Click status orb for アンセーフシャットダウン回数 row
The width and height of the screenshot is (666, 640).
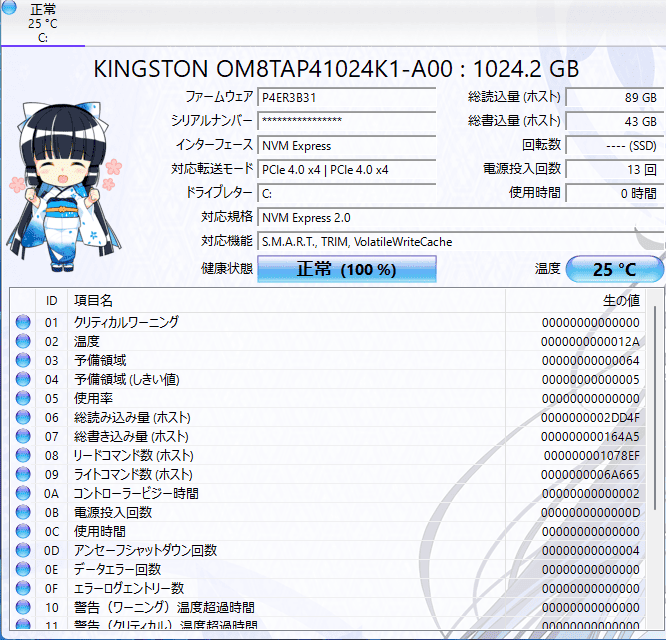pyautogui.click(x=23, y=550)
